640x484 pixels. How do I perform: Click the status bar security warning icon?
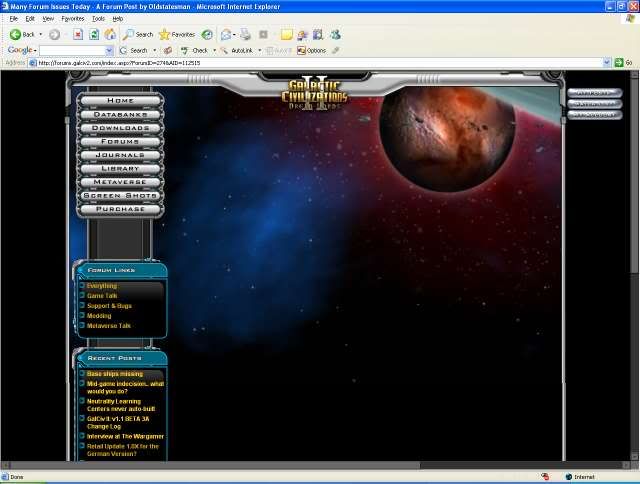[545, 477]
